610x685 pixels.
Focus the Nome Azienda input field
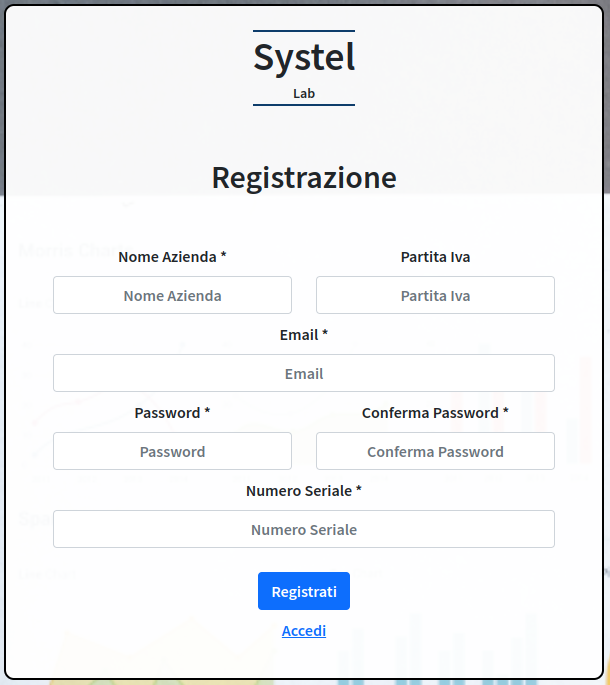pyautogui.click(x=172, y=295)
